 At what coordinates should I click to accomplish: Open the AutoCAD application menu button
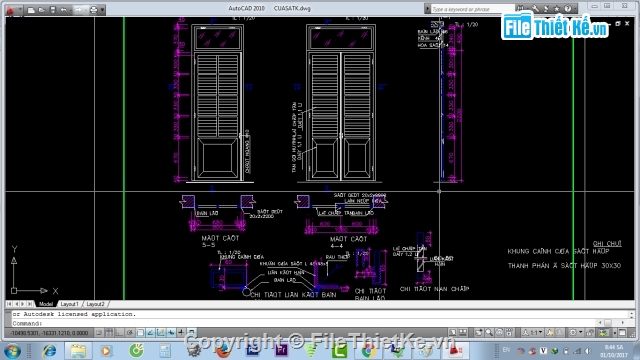(10, 9)
